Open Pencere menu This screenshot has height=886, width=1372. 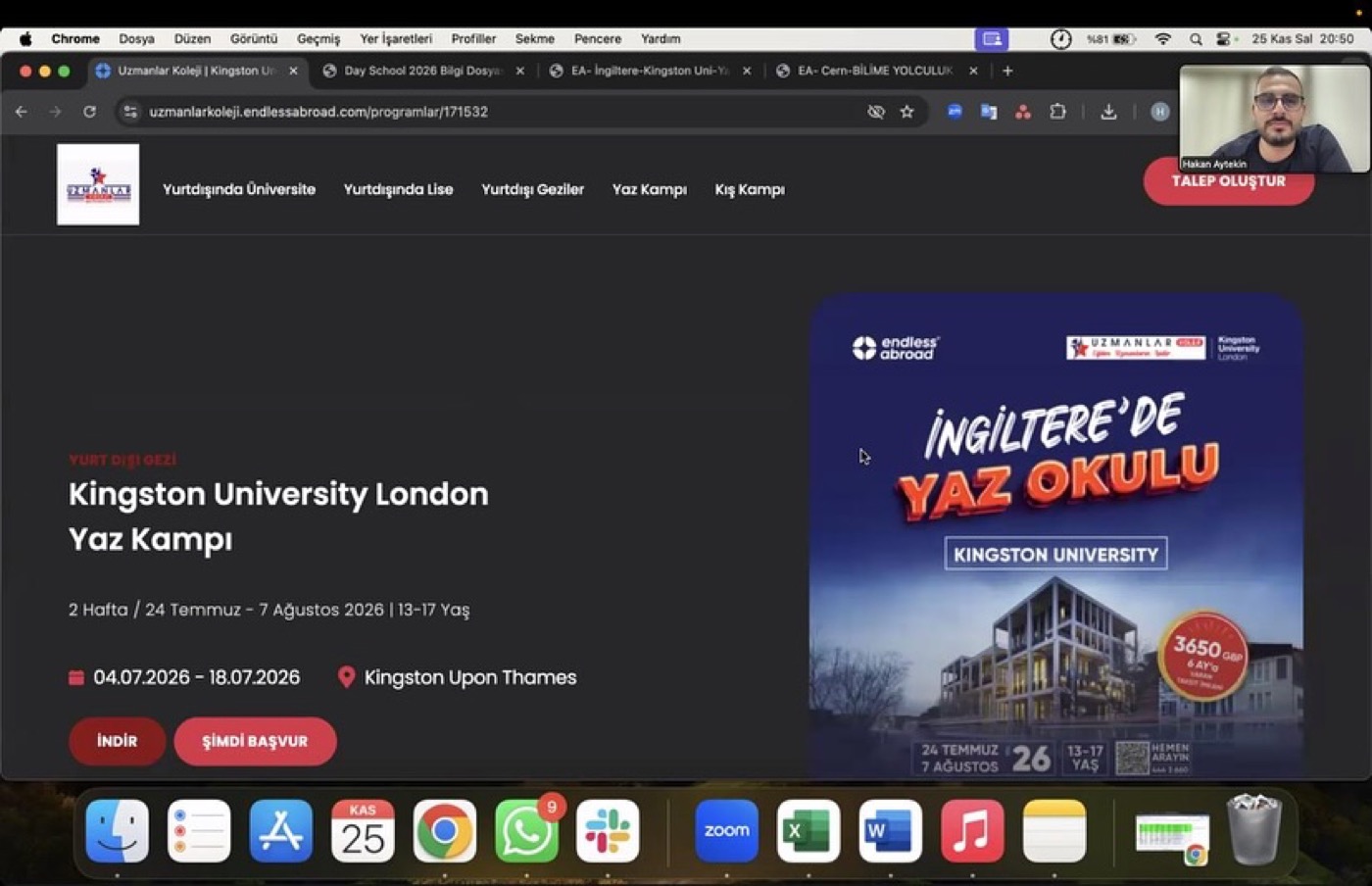[598, 39]
